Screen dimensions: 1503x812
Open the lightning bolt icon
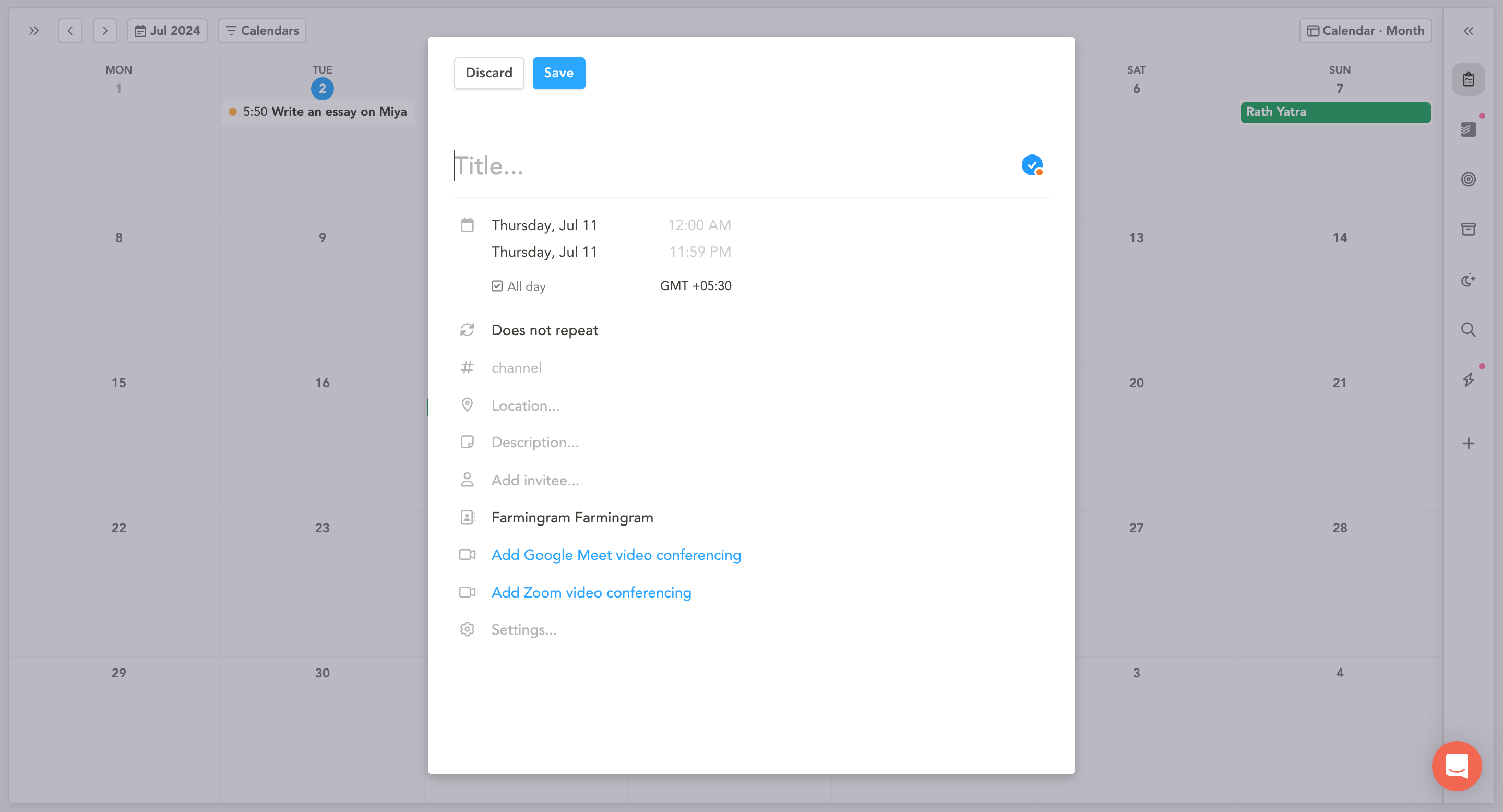pos(1469,380)
